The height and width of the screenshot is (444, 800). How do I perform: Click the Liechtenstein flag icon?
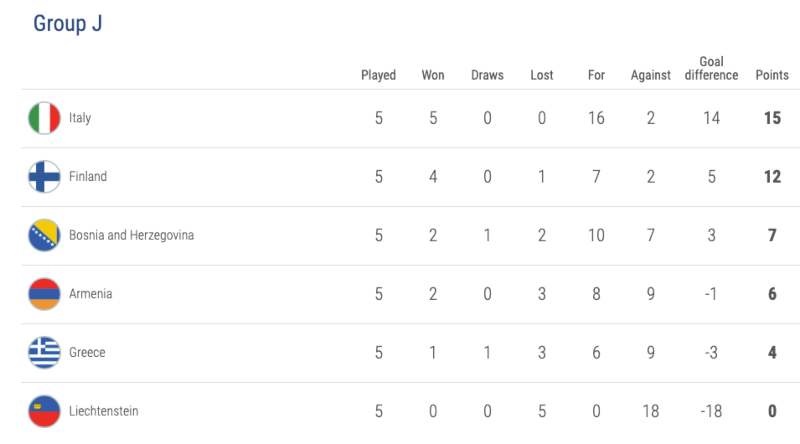coord(44,411)
